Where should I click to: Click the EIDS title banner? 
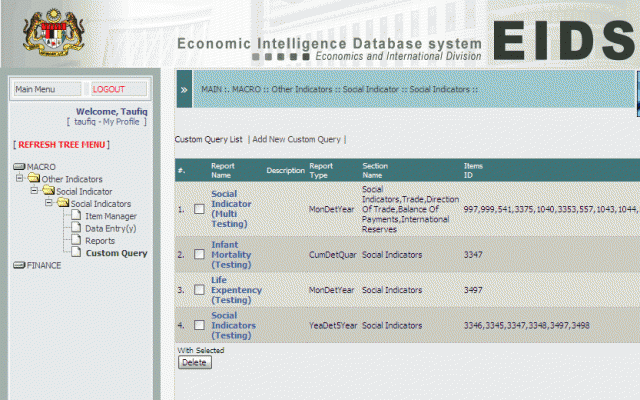point(565,40)
